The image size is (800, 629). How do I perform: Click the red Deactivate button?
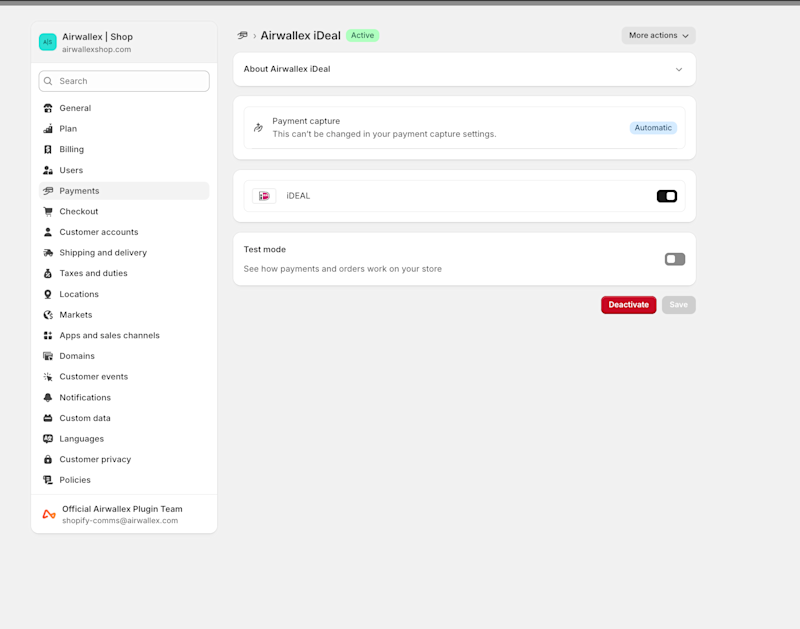coord(629,305)
